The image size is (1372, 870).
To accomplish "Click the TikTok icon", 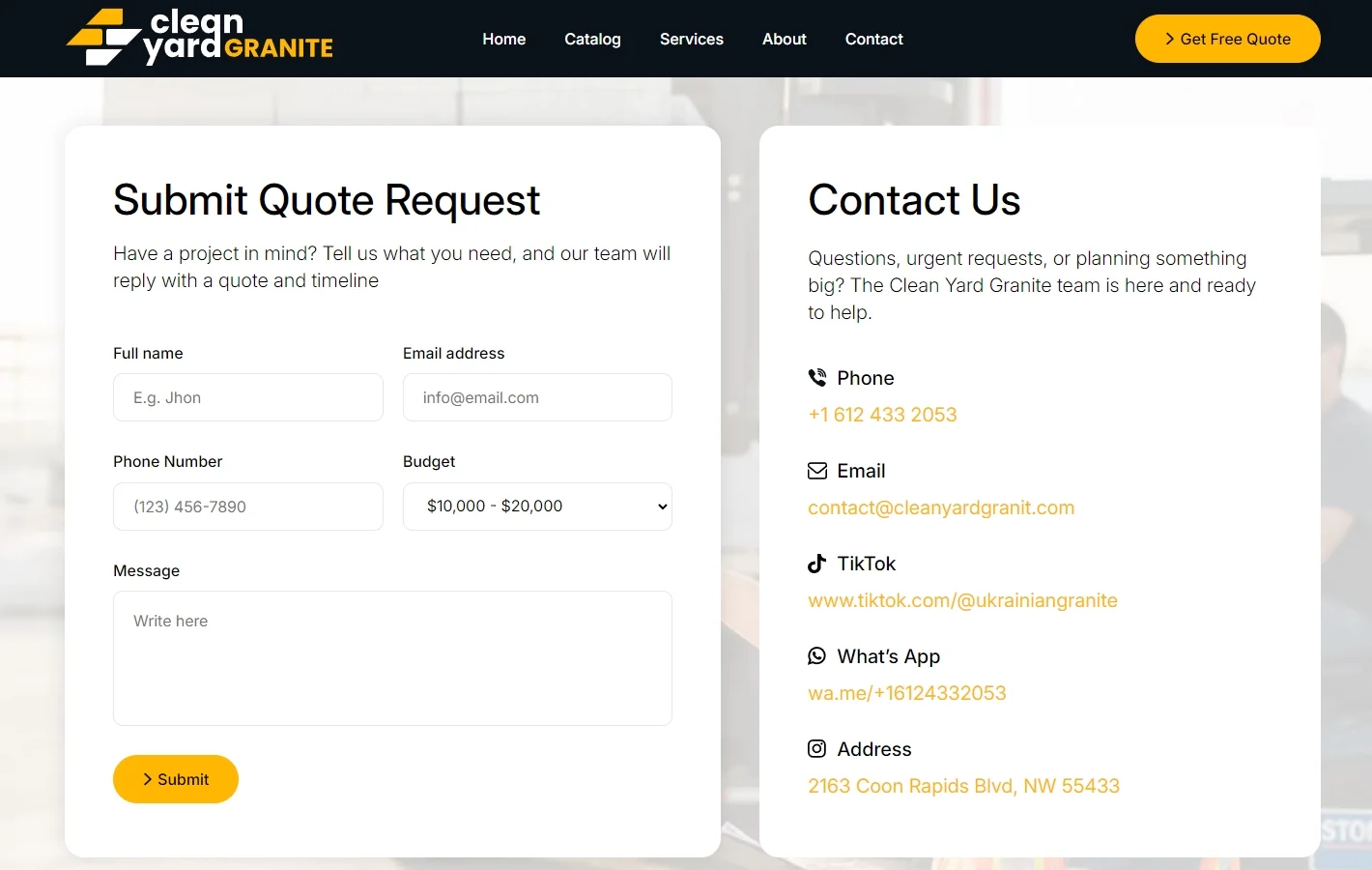I will point(817,564).
